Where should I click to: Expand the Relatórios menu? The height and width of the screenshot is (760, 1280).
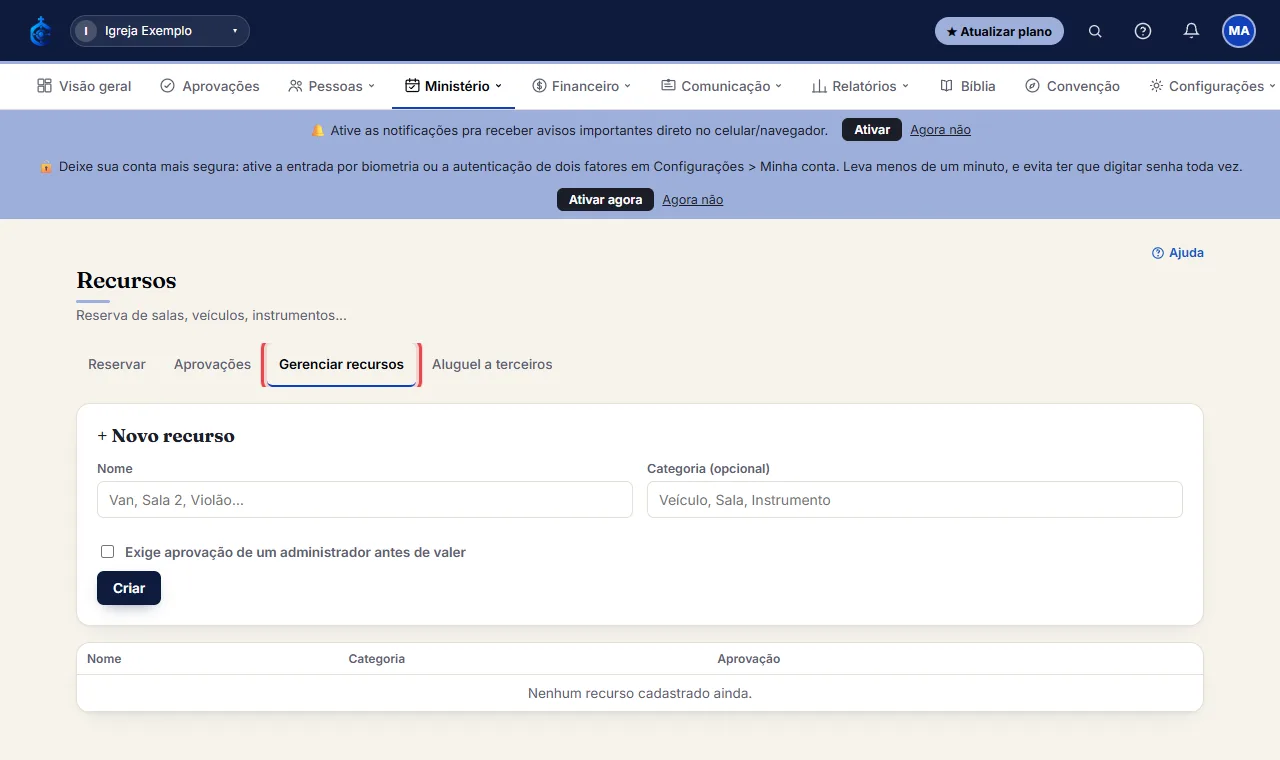click(x=860, y=86)
